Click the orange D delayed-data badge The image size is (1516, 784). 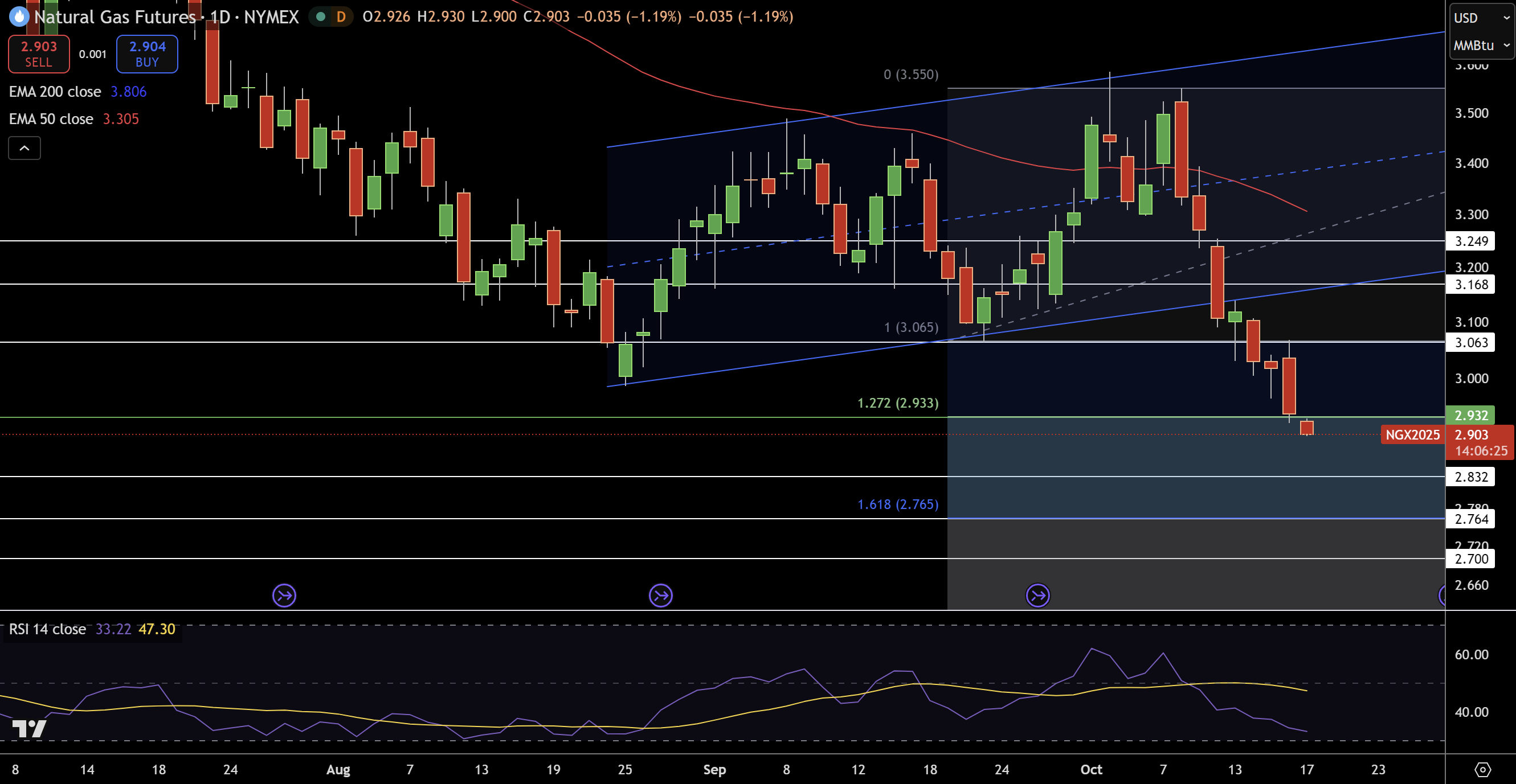pyautogui.click(x=341, y=17)
